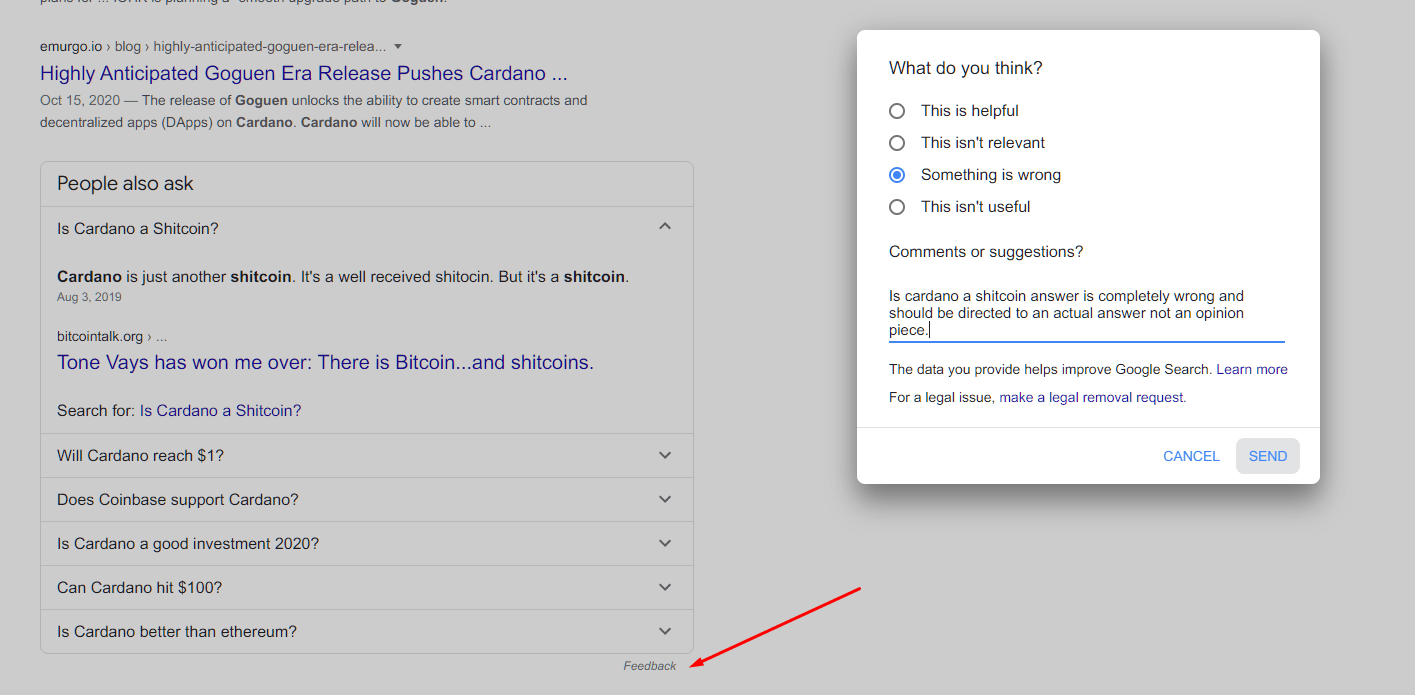This screenshot has height=695, width=1415.
Task: Send the feedback
Action: pyautogui.click(x=1268, y=456)
